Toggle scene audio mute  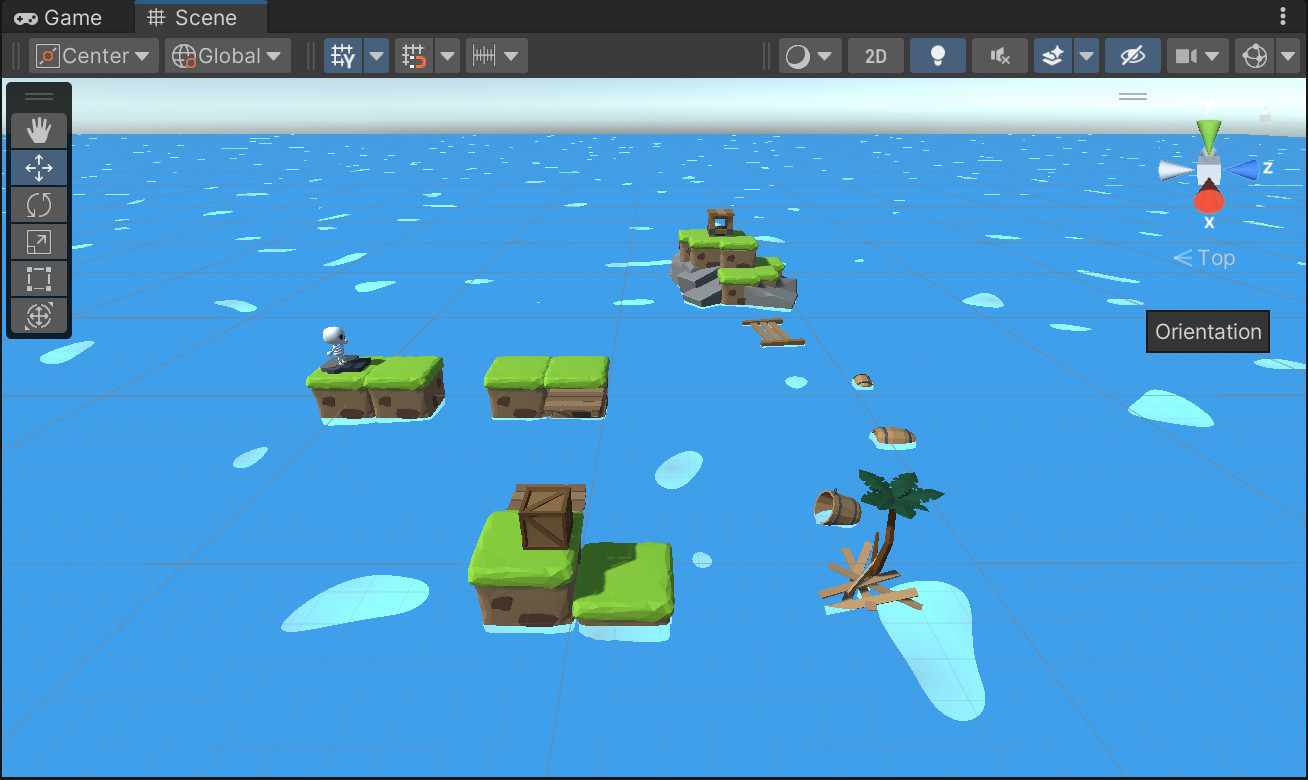(1000, 56)
